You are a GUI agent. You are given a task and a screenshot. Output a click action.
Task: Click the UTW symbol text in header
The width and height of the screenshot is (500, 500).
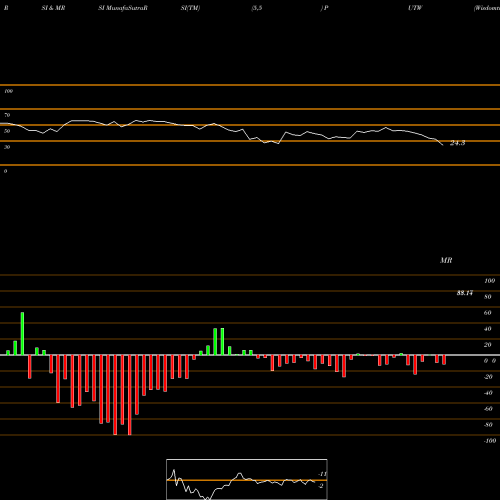point(415,8)
